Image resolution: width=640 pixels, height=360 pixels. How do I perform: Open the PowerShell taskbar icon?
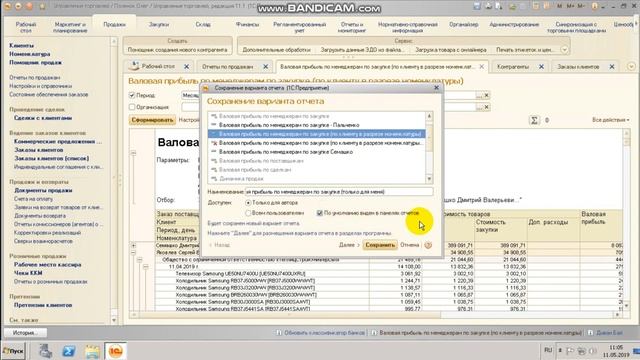[x=68, y=351]
